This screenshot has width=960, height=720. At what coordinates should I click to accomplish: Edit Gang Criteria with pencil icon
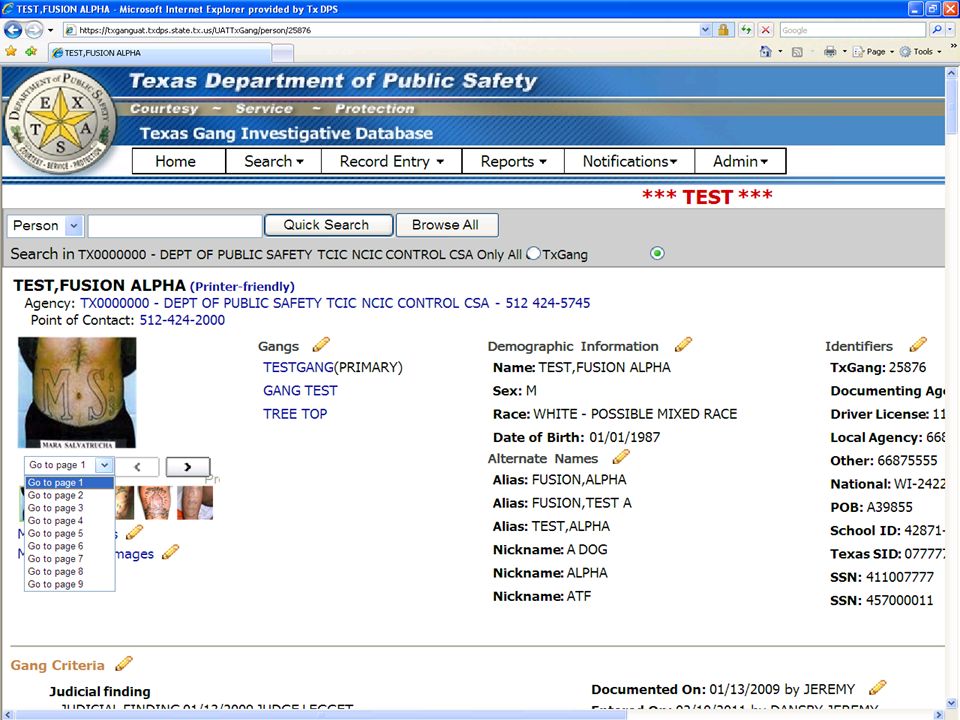click(124, 663)
